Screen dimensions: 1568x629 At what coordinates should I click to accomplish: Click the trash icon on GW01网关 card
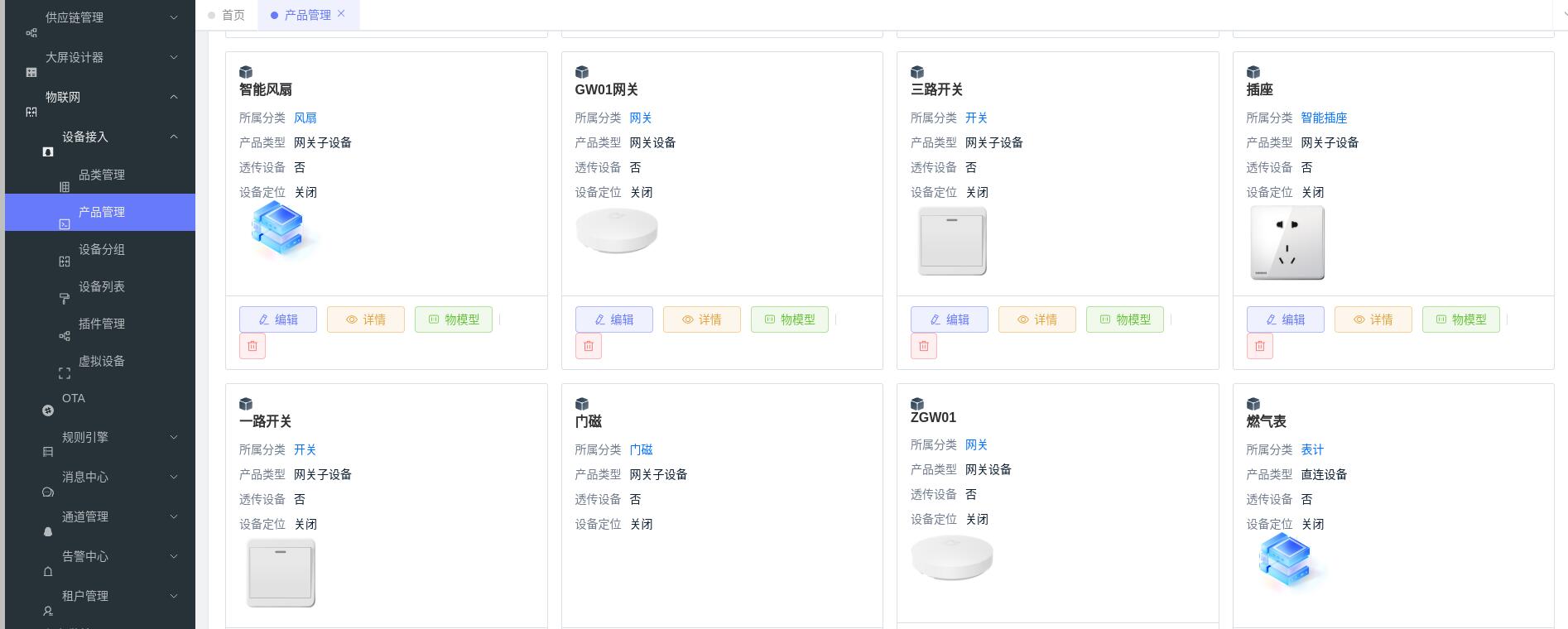(589, 346)
